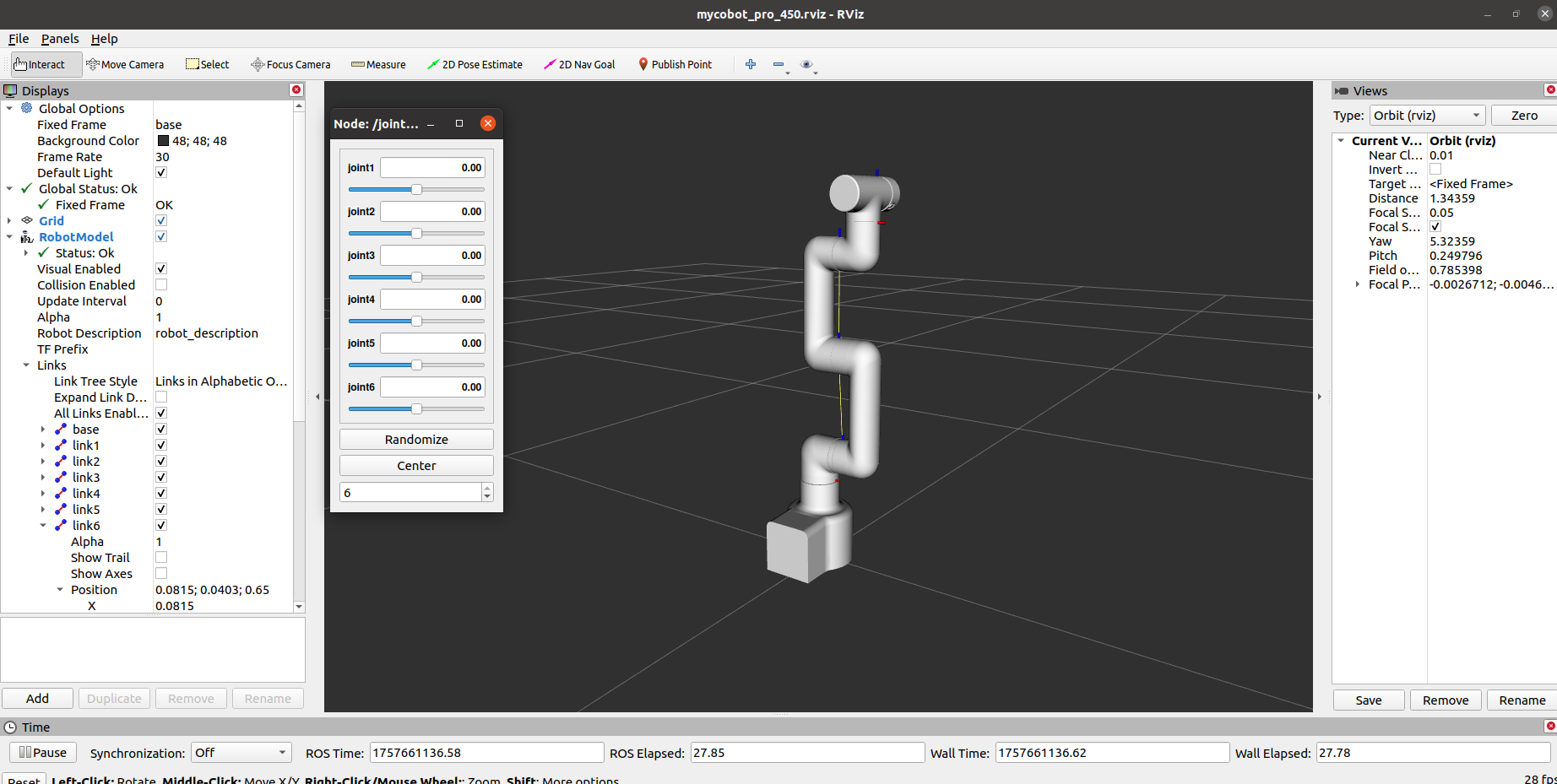Open the Synchronization dropdown
Image resolution: width=1557 pixels, height=784 pixels.
[x=241, y=753]
